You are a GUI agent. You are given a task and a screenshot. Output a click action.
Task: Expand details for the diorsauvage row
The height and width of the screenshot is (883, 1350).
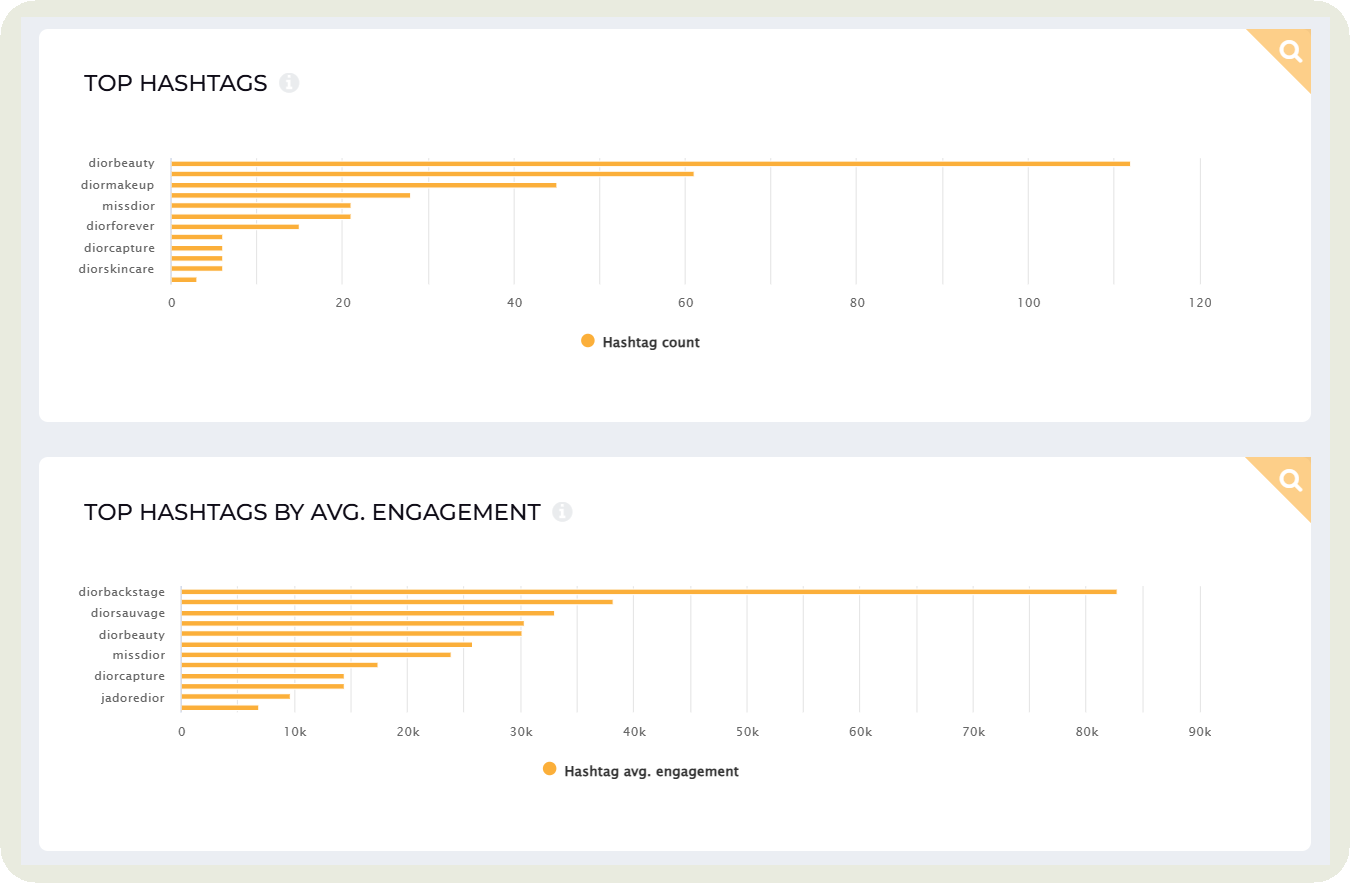(x=127, y=613)
